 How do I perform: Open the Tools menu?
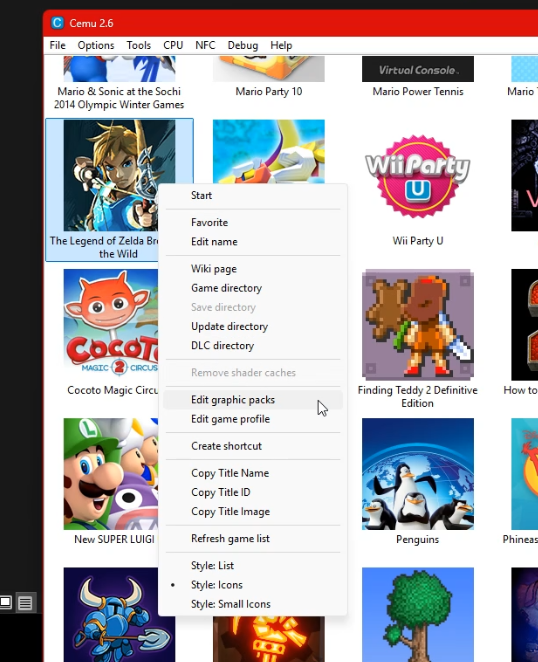pos(139,45)
